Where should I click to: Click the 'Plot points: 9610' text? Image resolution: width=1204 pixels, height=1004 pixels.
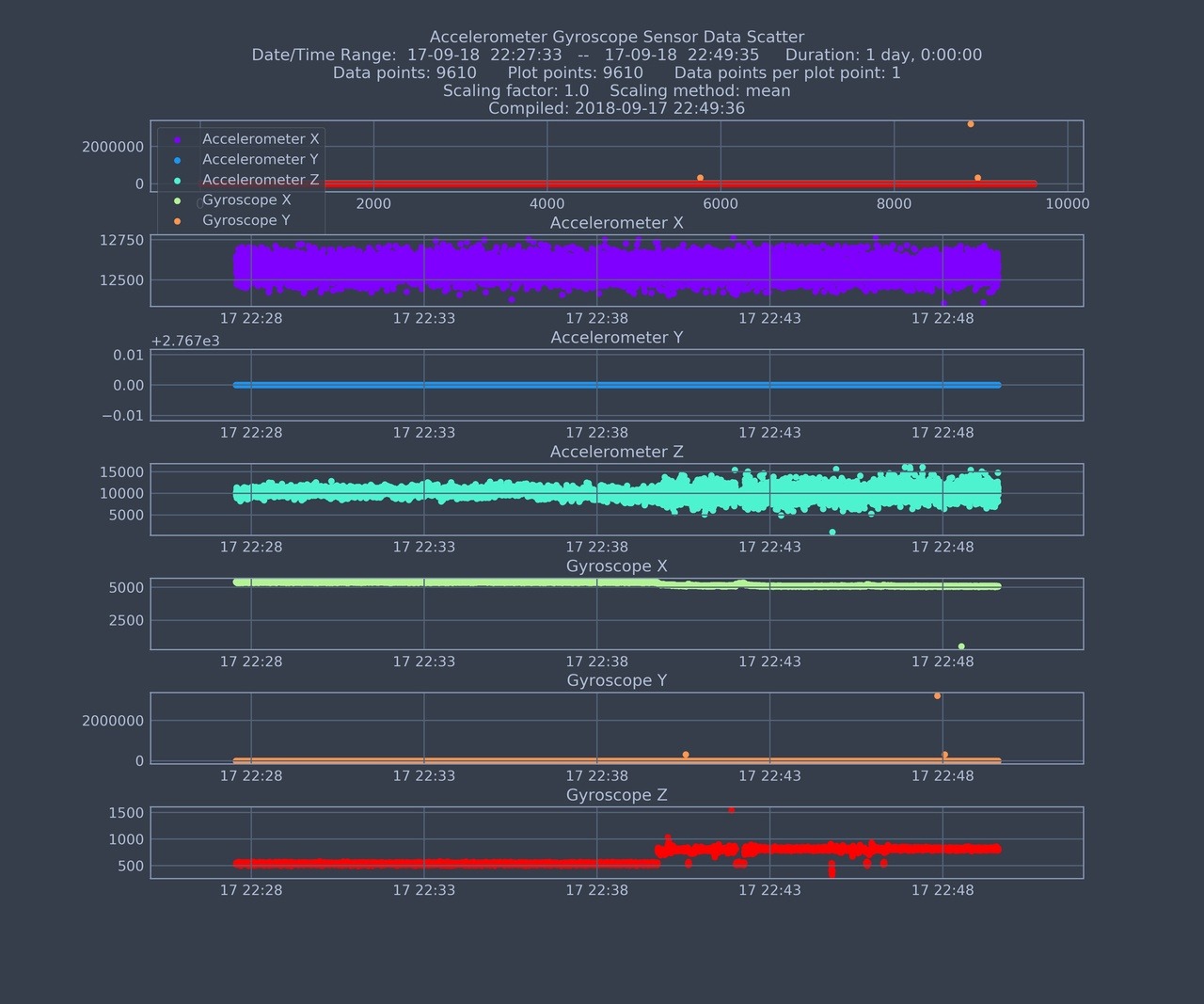[576, 73]
